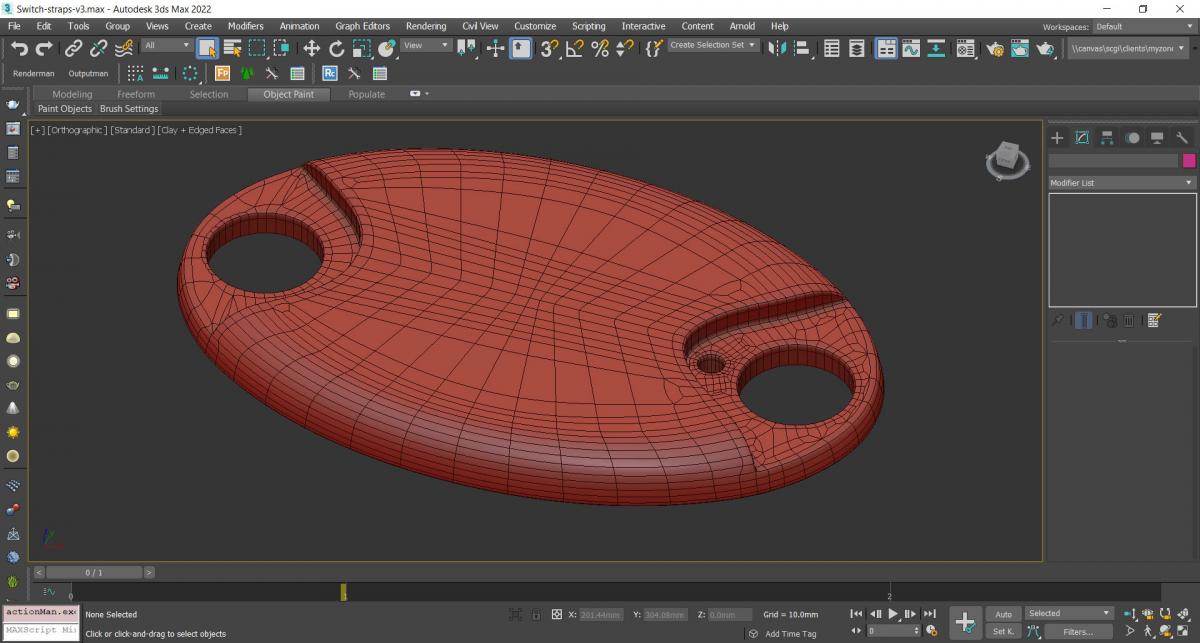The height and width of the screenshot is (643, 1200).
Task: Switch to the Freeform ribbon tab
Action: click(x=136, y=94)
